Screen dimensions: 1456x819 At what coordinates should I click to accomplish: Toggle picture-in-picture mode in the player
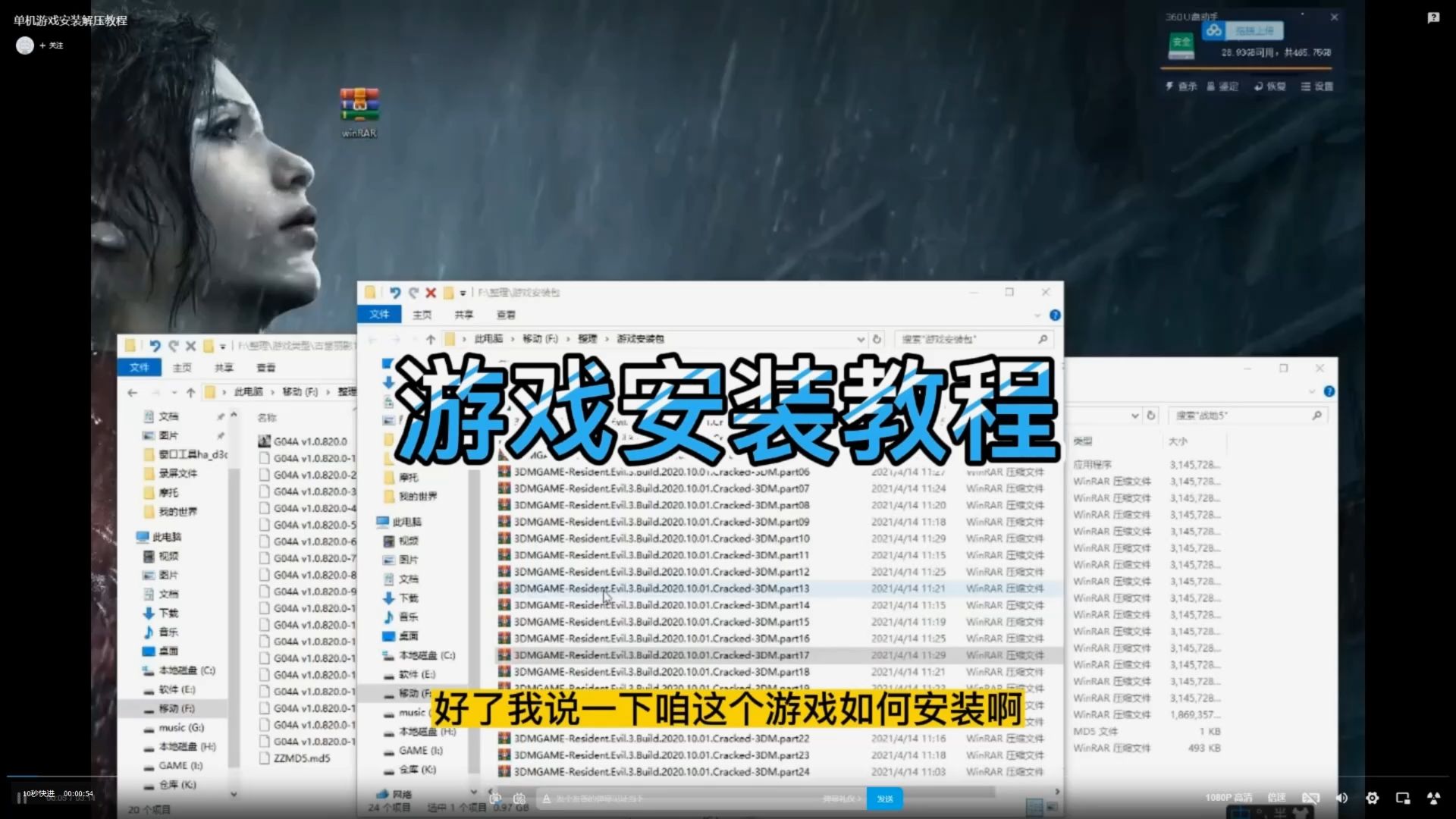(1402, 798)
